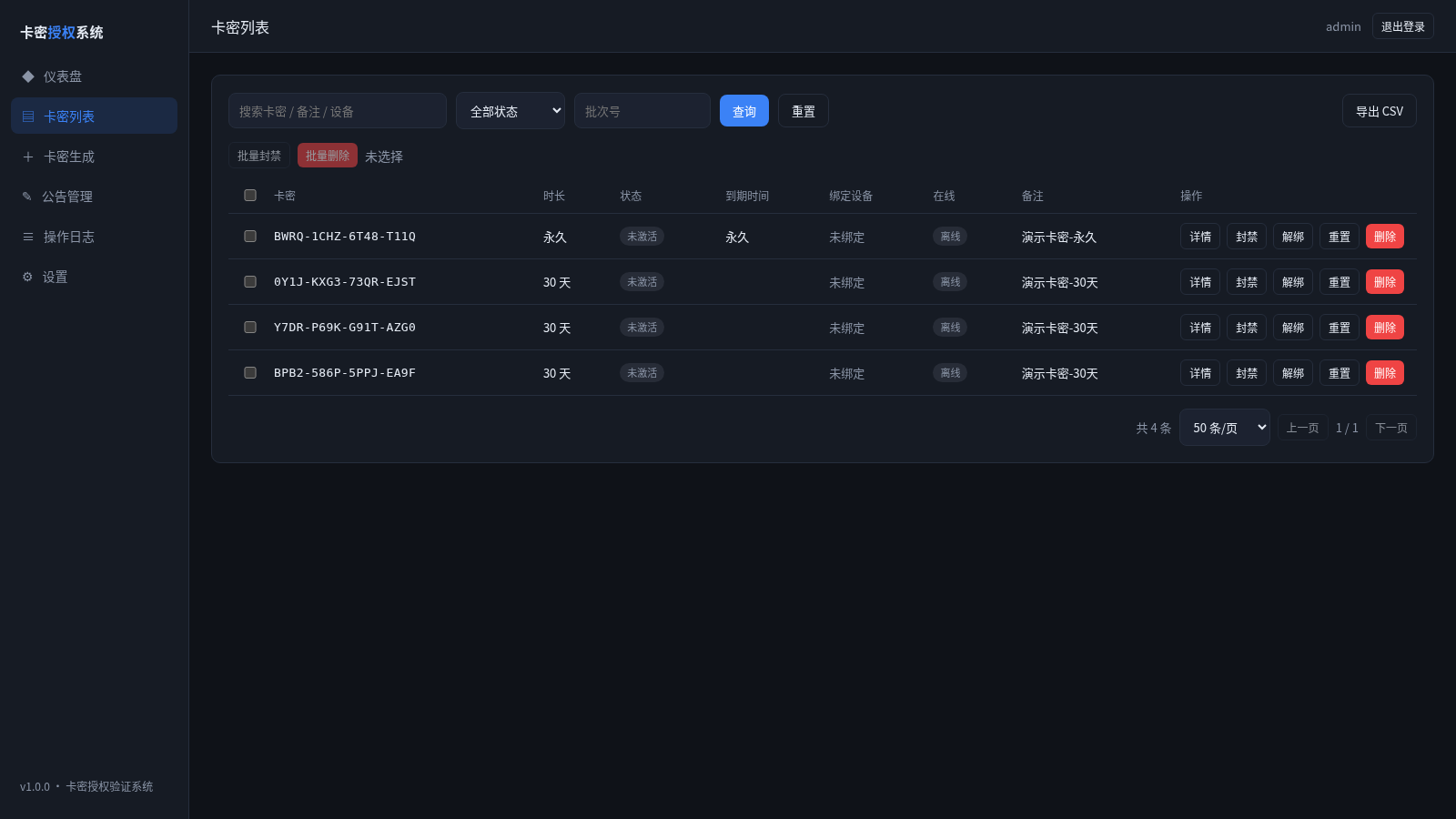Image resolution: width=1456 pixels, height=819 pixels.
Task: Click the pencil icon beside 公告管理
Action: click(x=27, y=197)
